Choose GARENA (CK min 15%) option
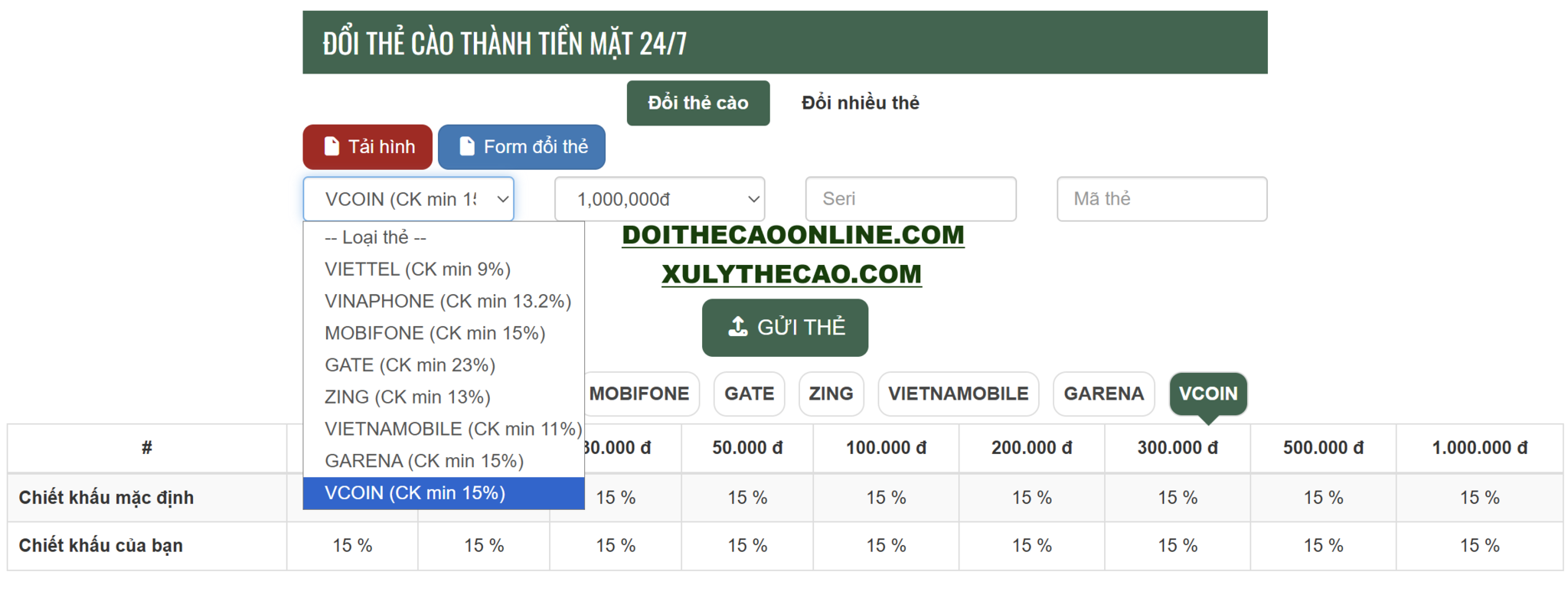The width and height of the screenshot is (1568, 611). (x=424, y=461)
